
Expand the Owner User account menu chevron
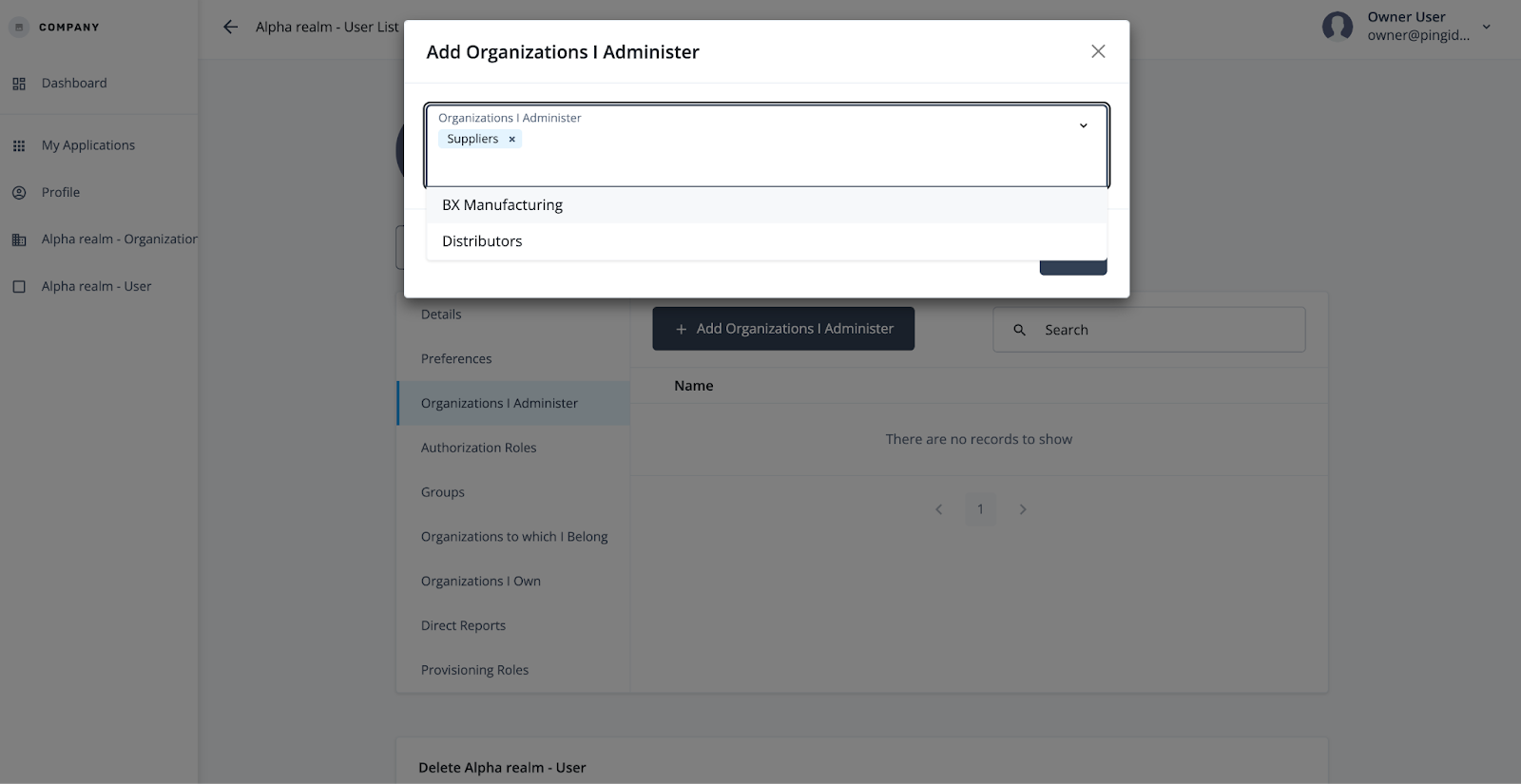click(1487, 27)
